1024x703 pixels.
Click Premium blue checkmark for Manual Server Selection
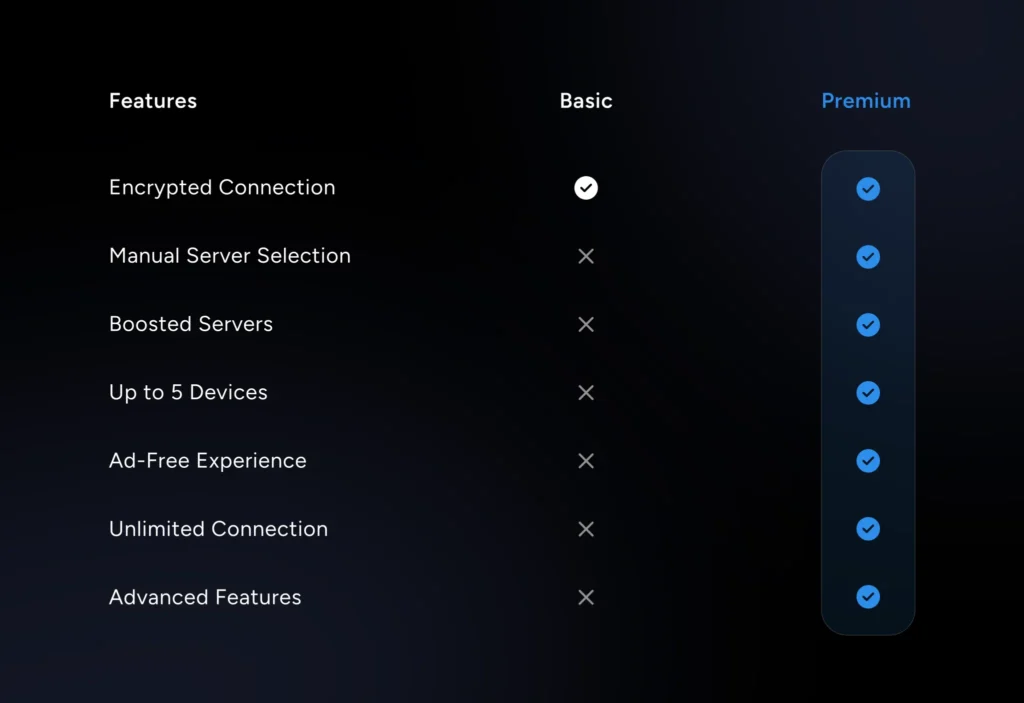click(x=868, y=257)
